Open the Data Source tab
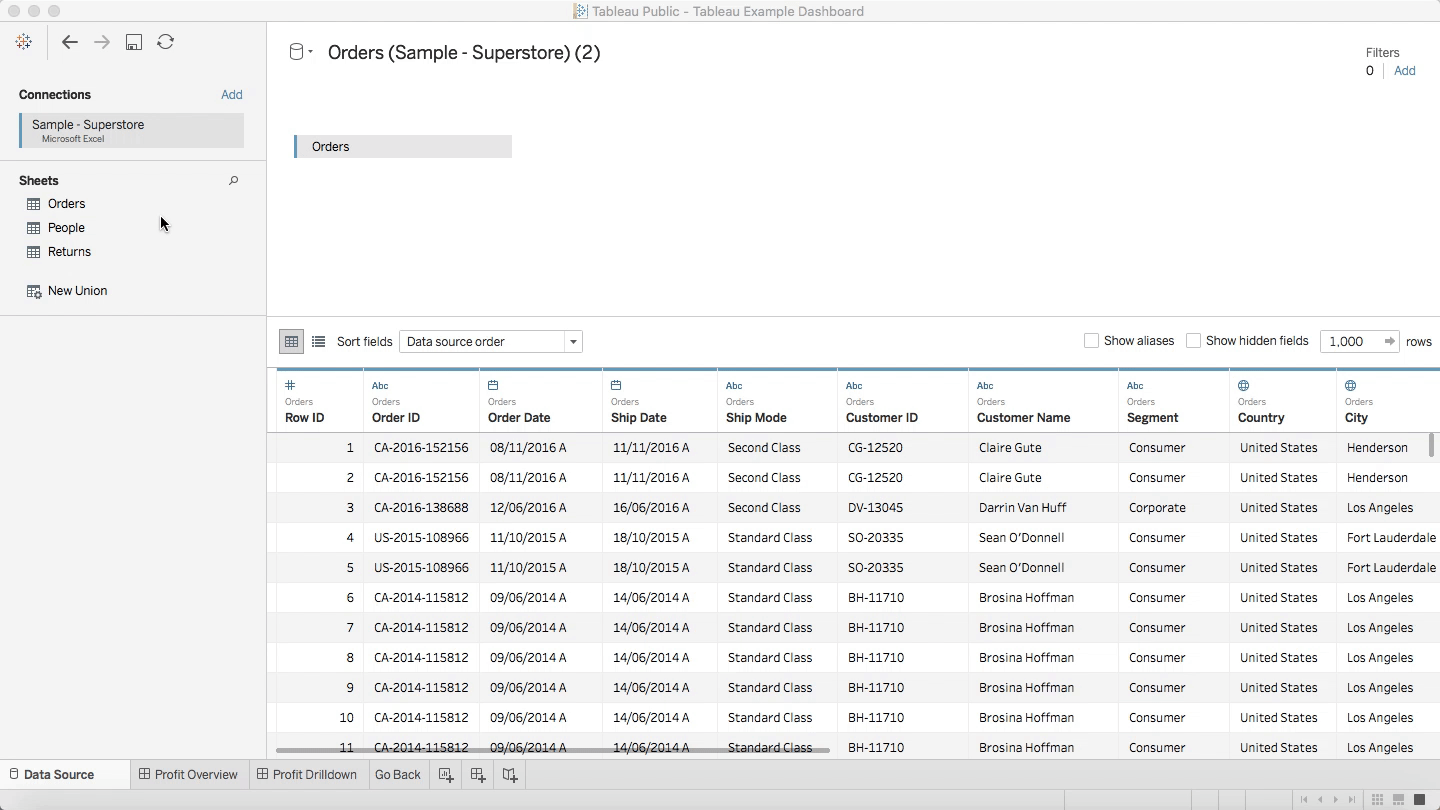 click(x=65, y=775)
